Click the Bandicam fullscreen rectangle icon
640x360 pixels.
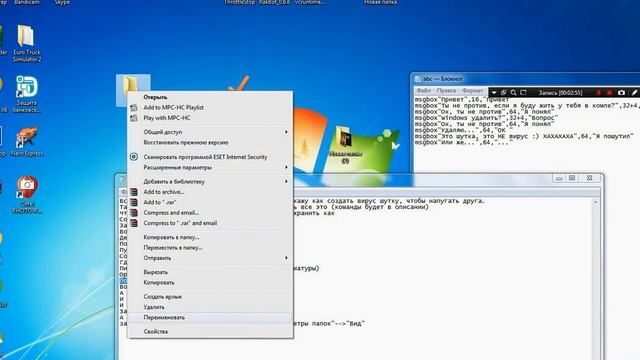pos(523,93)
